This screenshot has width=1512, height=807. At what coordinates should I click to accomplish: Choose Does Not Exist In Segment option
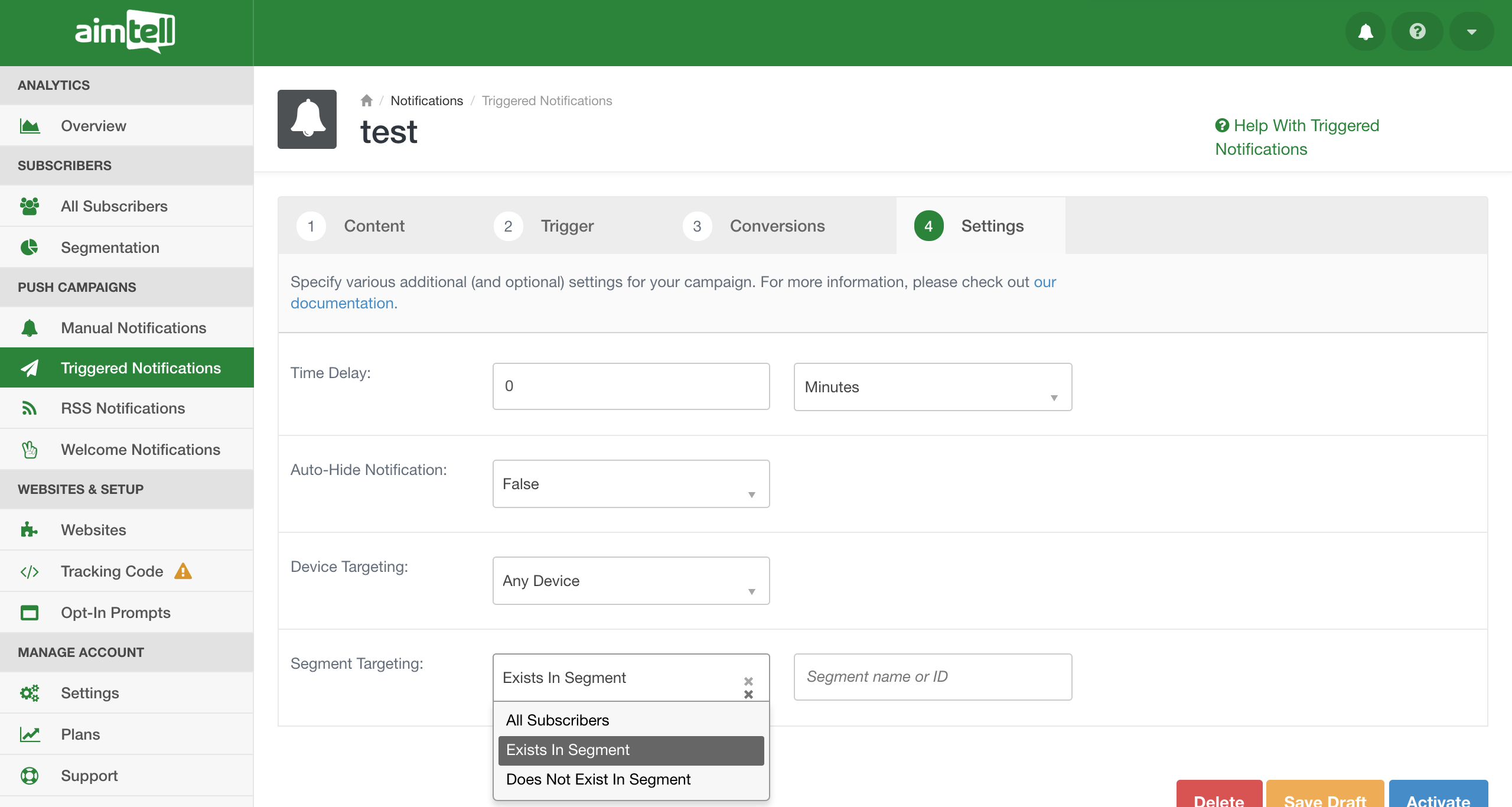(x=598, y=779)
